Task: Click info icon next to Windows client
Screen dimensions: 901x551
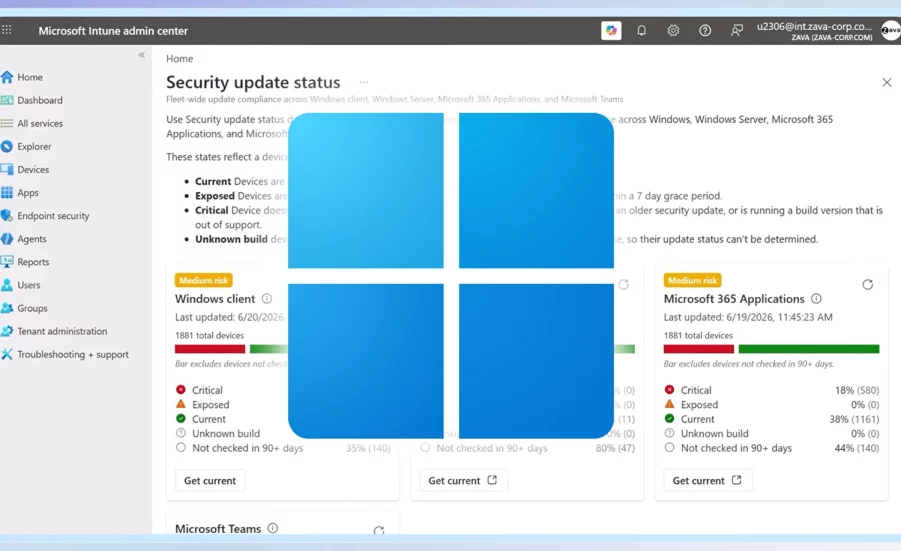Action: [x=267, y=298]
